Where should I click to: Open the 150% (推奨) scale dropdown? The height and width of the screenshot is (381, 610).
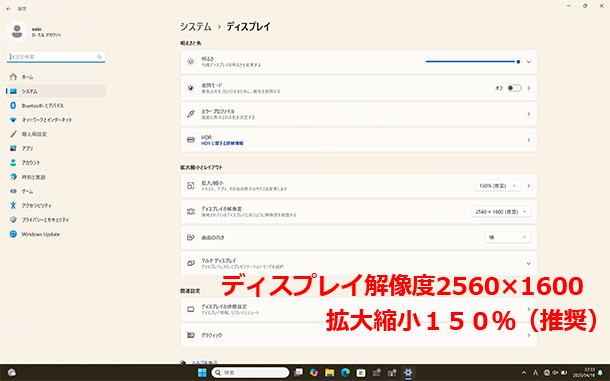pos(498,186)
